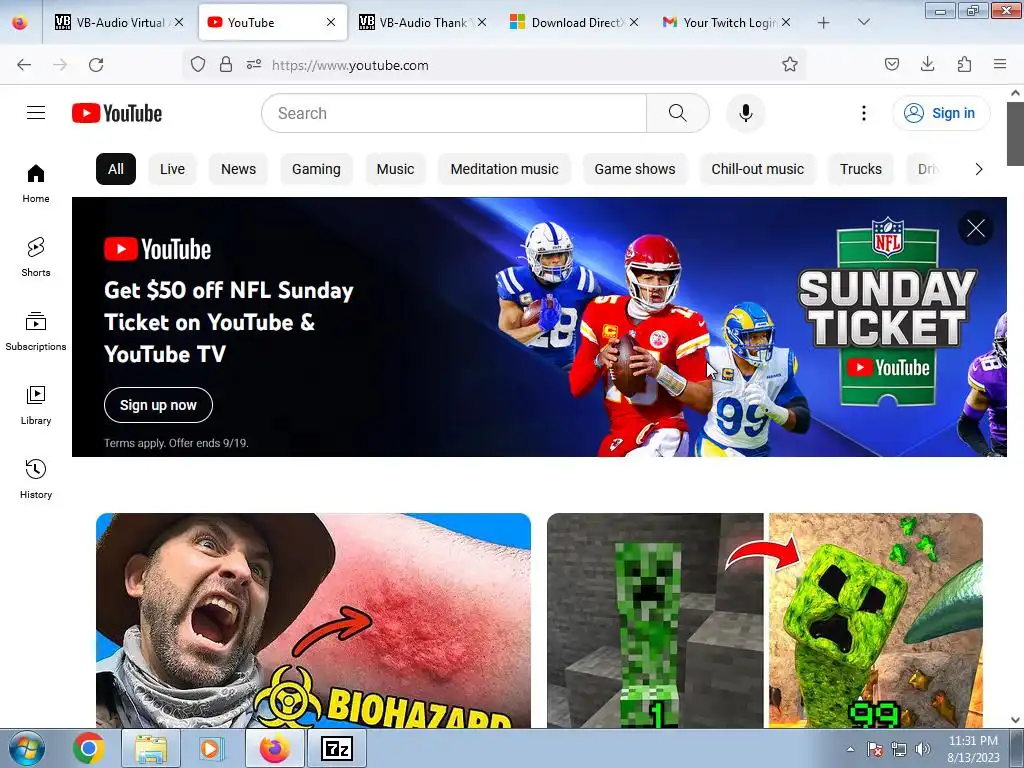
Task: Filter by Chill-out music chip
Action: pyautogui.click(x=758, y=169)
